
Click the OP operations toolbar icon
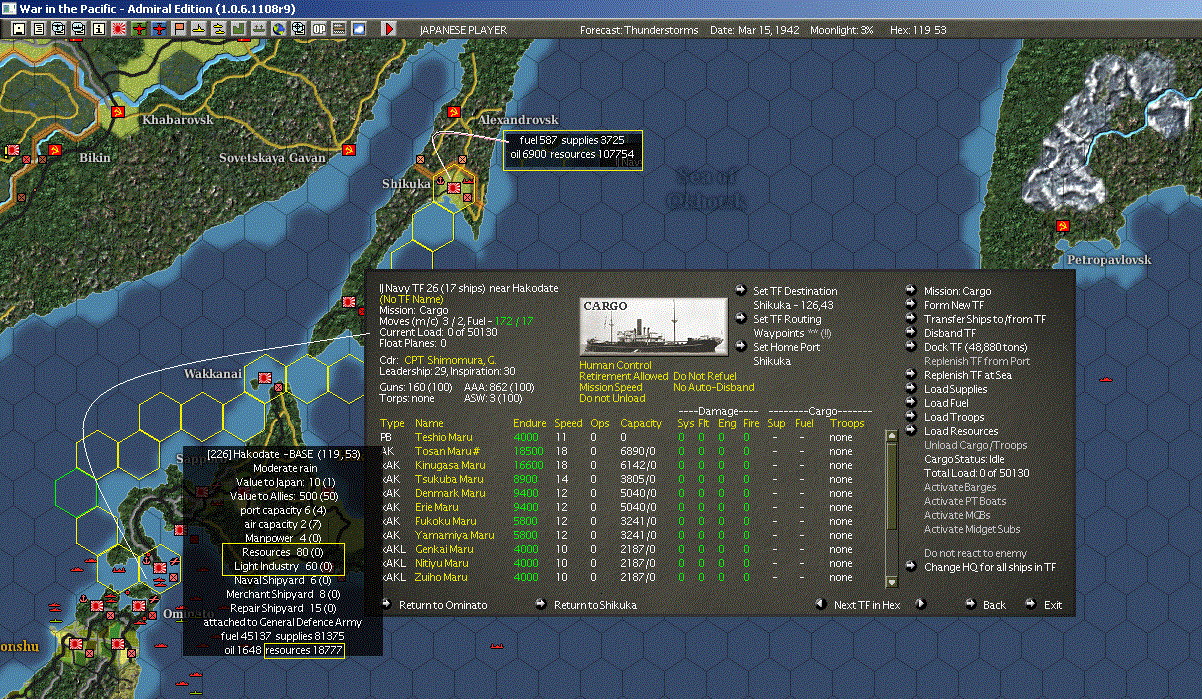[x=319, y=29]
